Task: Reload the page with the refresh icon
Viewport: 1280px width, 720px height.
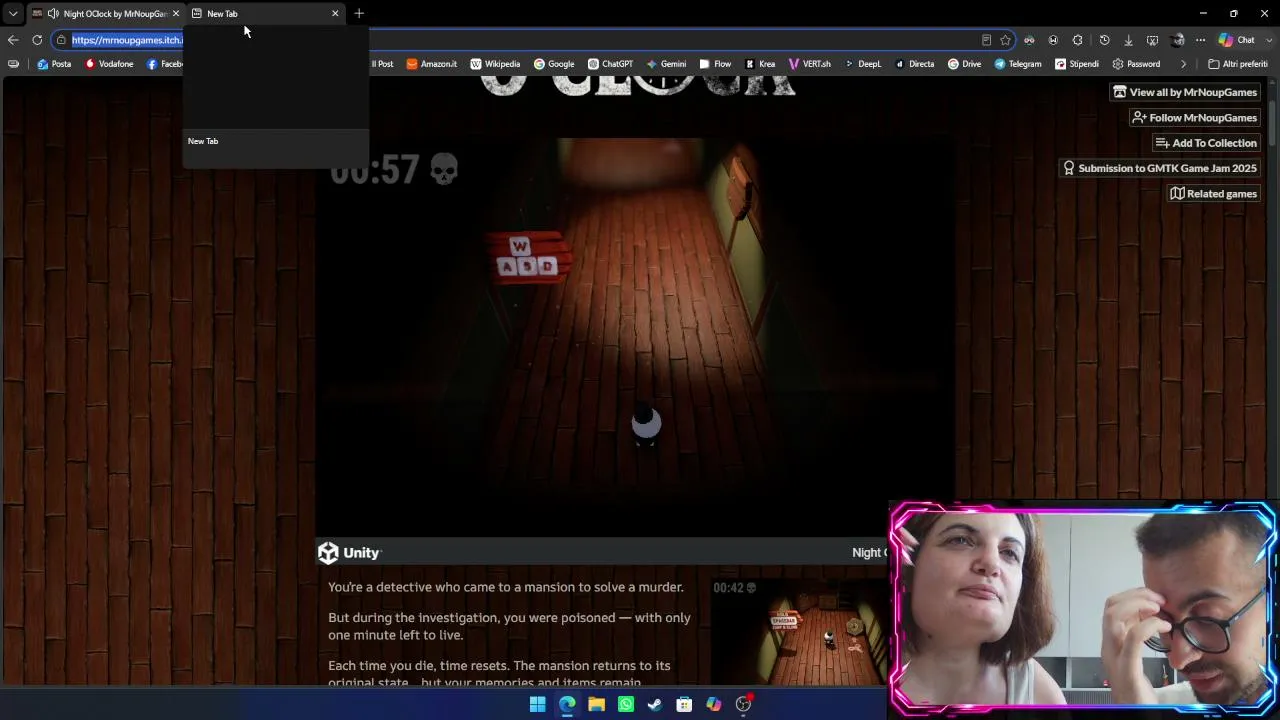Action: click(x=37, y=40)
